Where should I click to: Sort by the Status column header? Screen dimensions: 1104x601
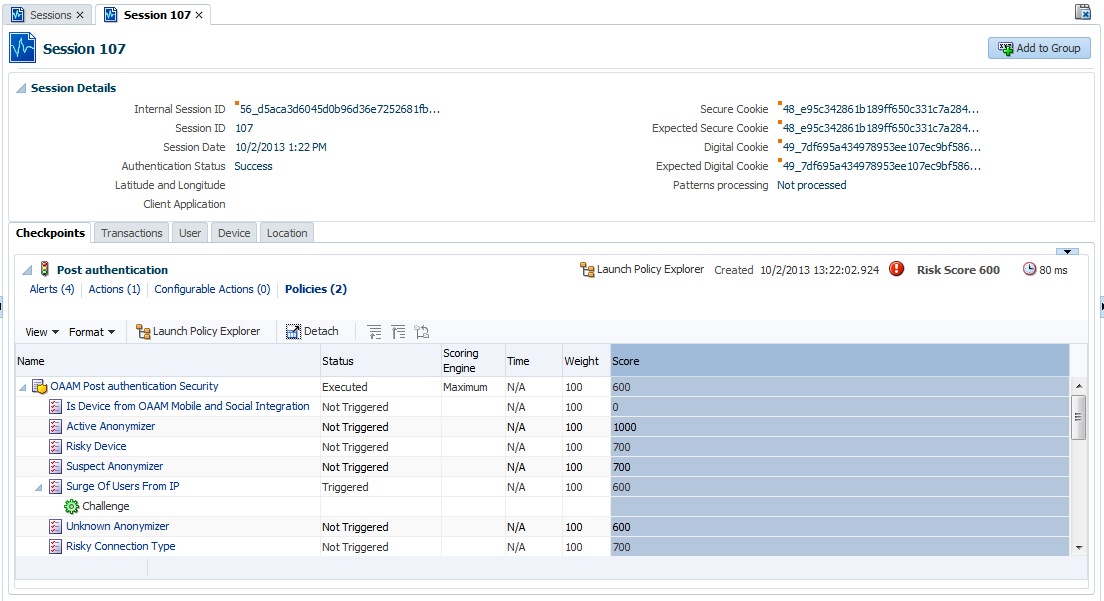click(381, 360)
